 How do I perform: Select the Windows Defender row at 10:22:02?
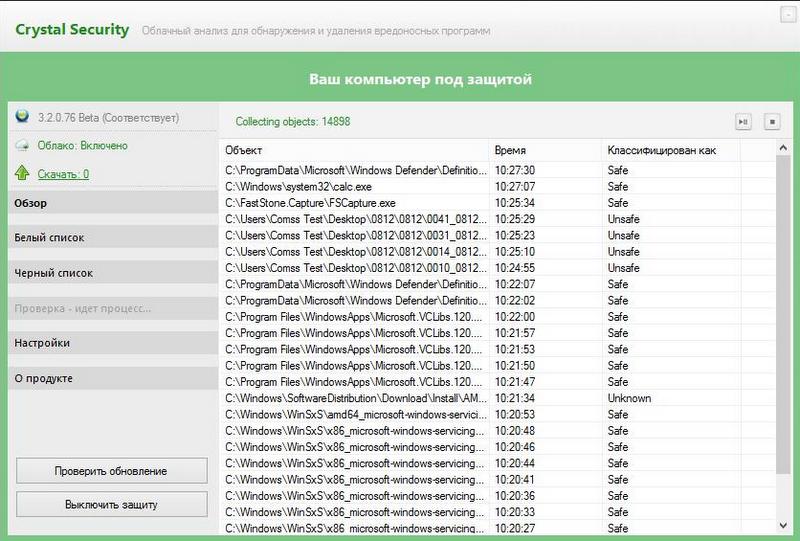pyautogui.click(x=497, y=301)
